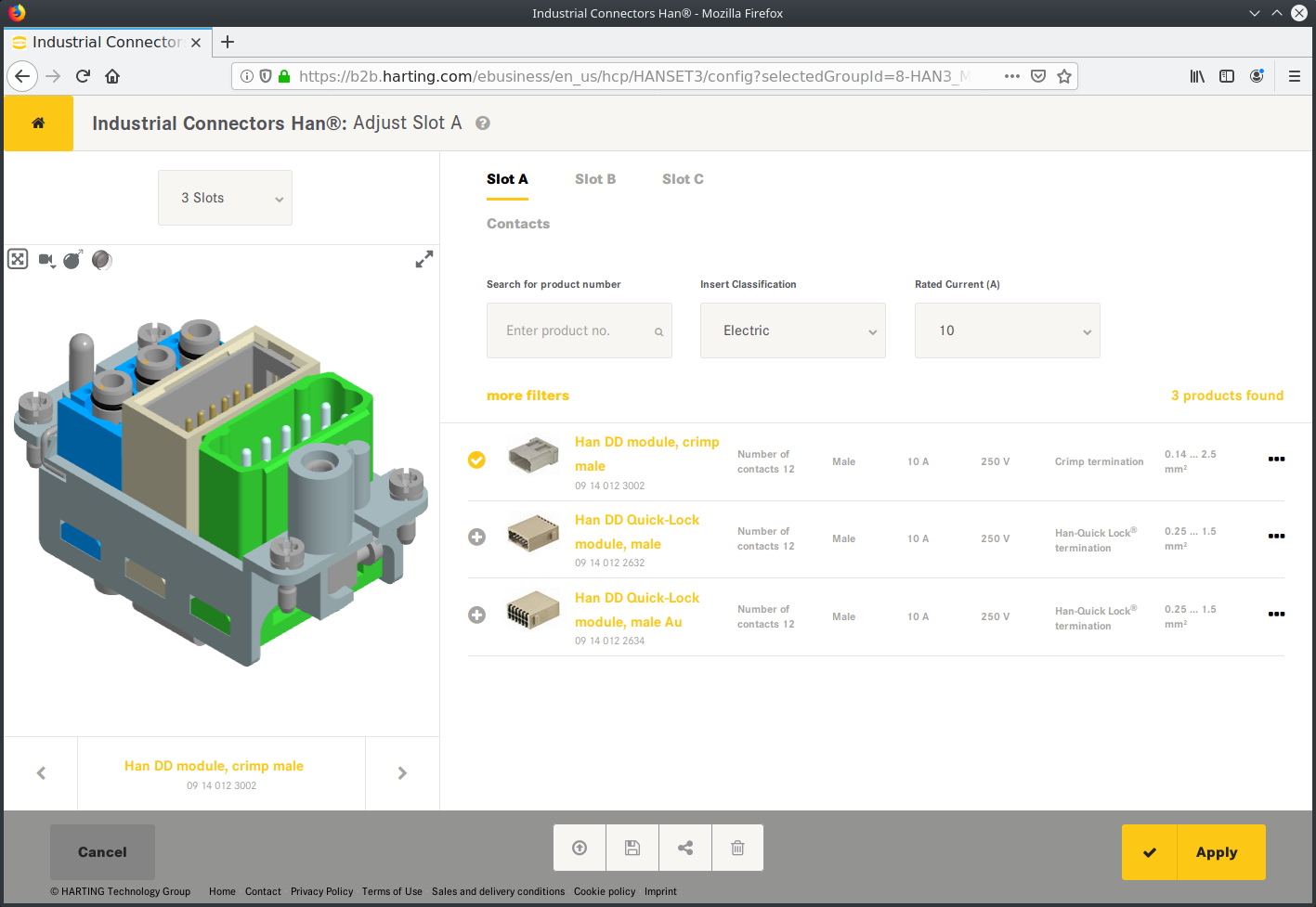The image size is (1316, 907).
Task: Open Rated Current dropdown showing 10
Action: point(1008,330)
